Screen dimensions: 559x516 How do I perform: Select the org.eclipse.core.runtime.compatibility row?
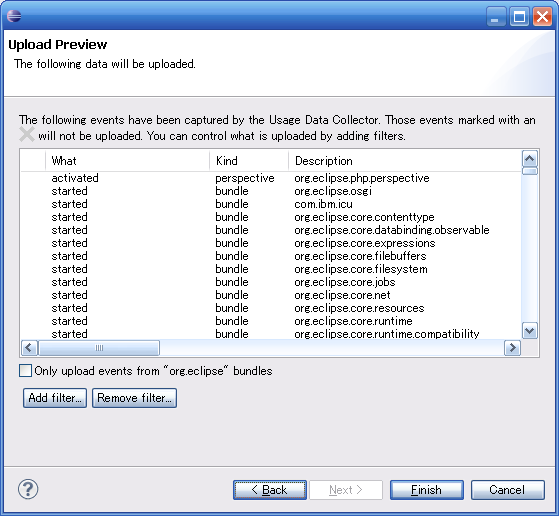pos(271,334)
